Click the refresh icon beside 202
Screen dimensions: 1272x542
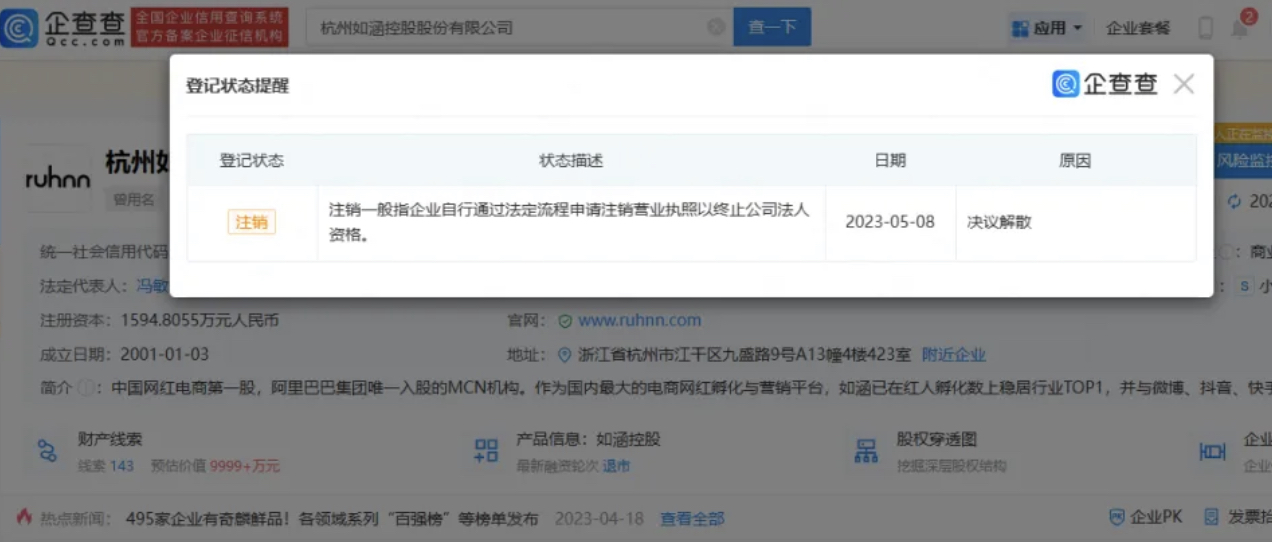coord(1233,201)
